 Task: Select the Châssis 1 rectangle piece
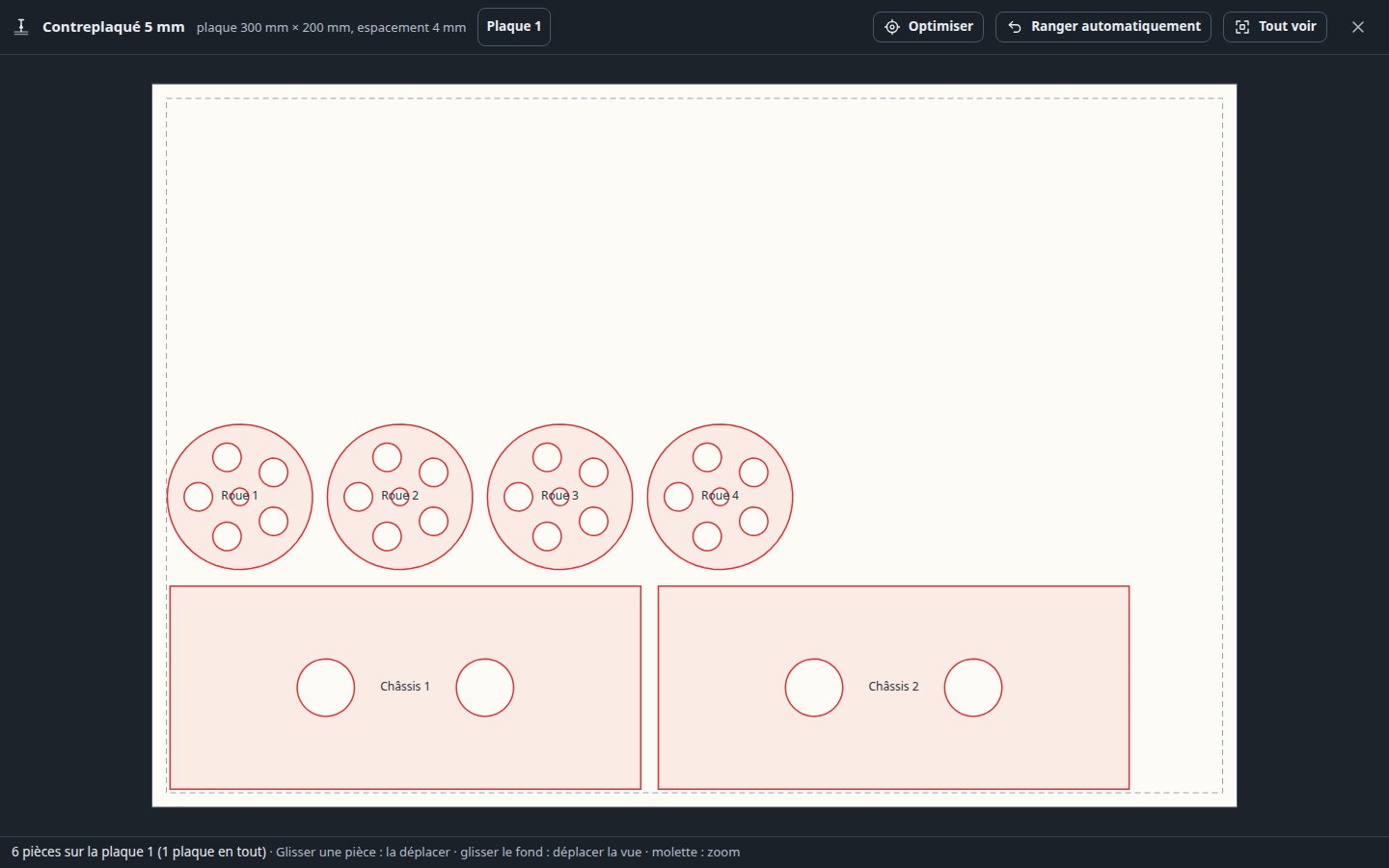(405, 688)
